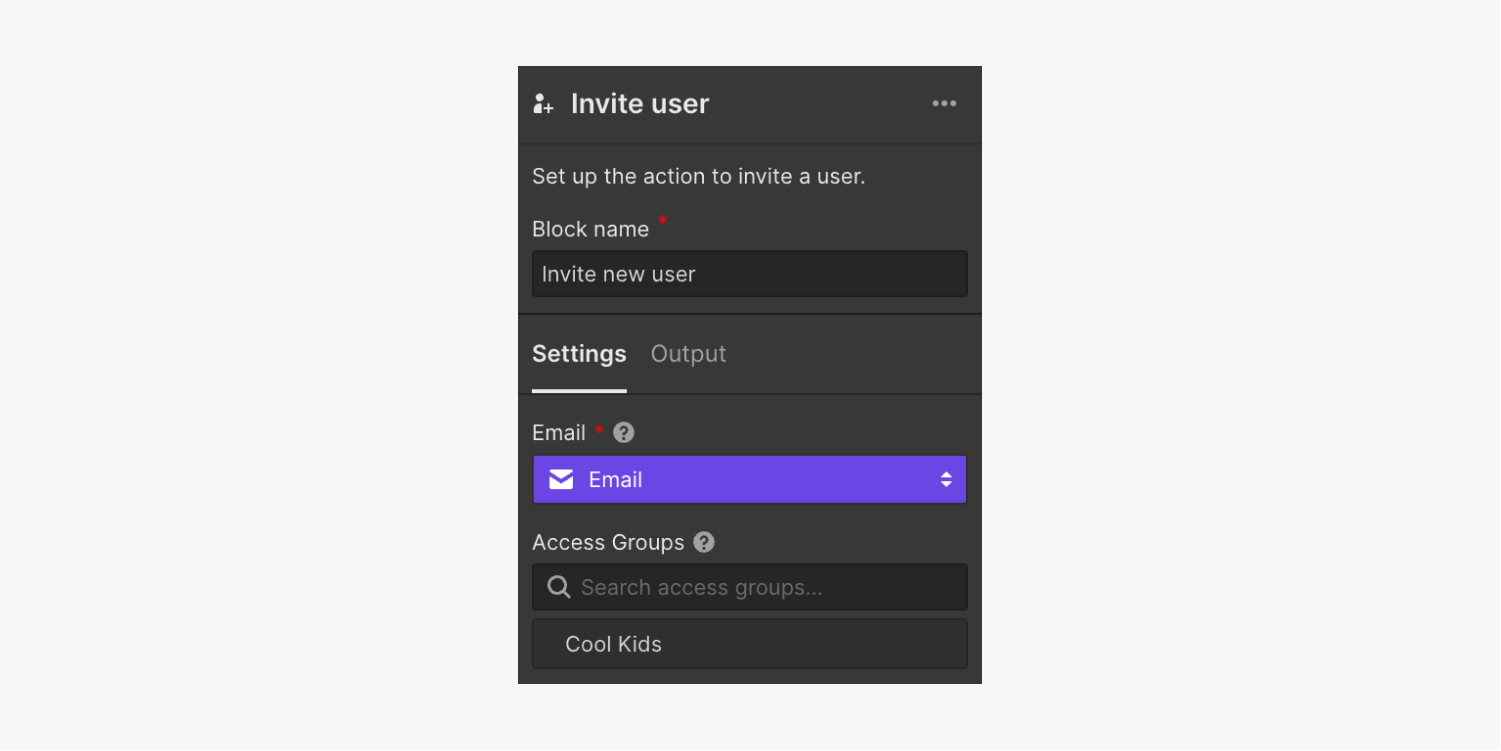Select the Cool Kids access group

pyautogui.click(x=749, y=644)
